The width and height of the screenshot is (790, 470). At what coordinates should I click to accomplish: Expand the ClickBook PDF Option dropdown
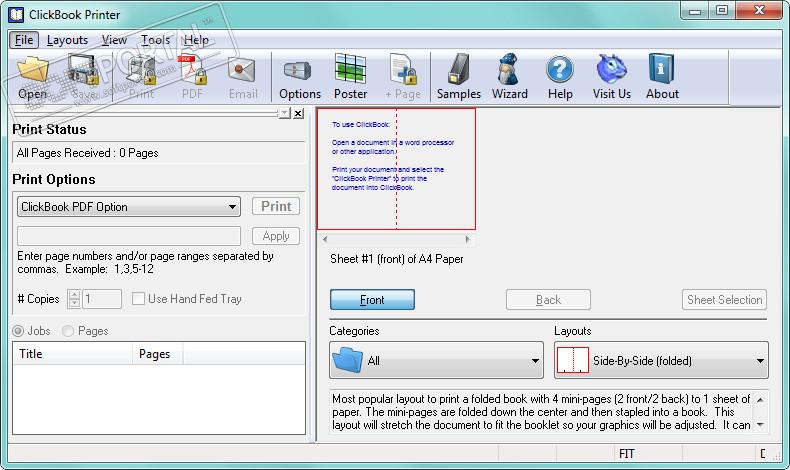129,207
